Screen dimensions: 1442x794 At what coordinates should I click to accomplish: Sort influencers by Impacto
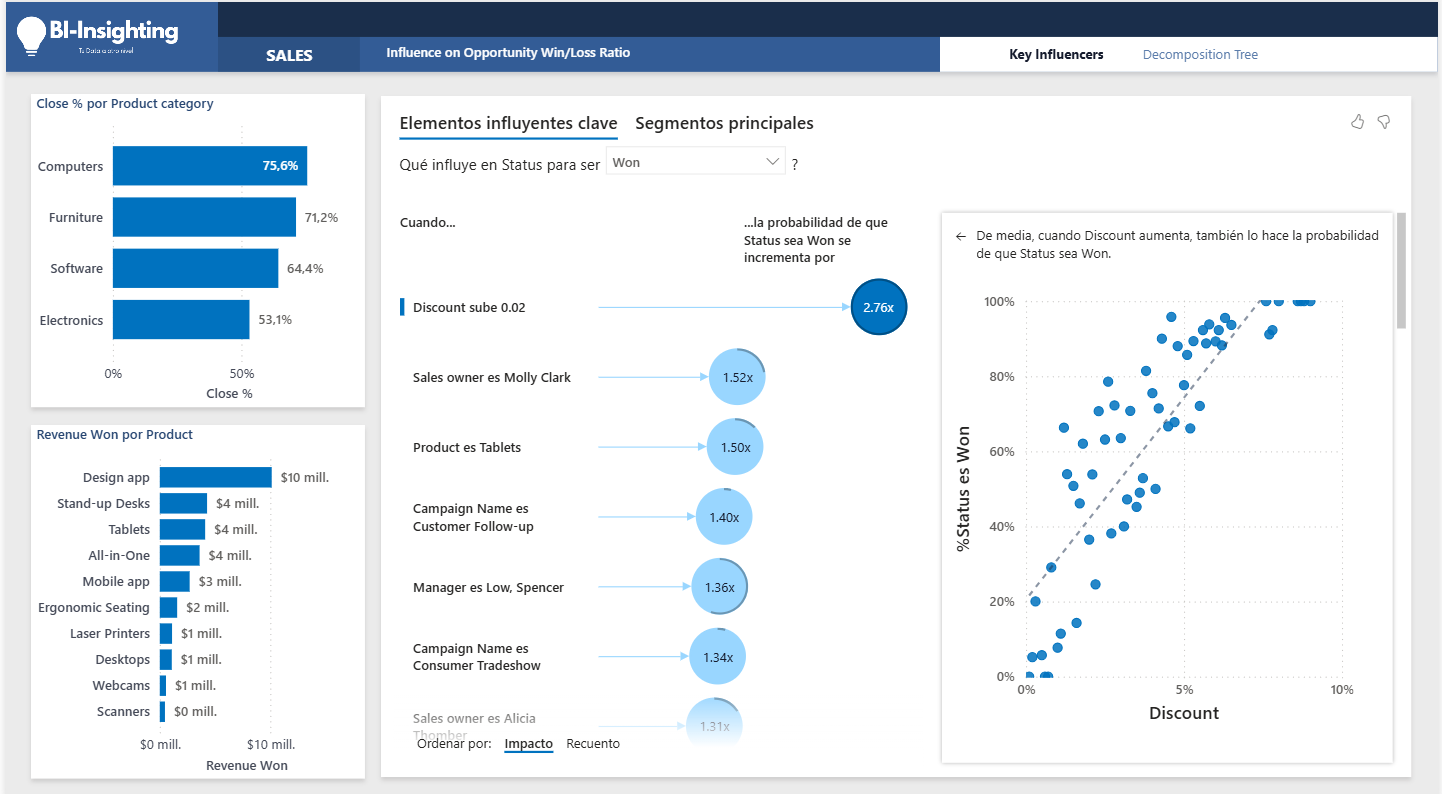pos(528,744)
